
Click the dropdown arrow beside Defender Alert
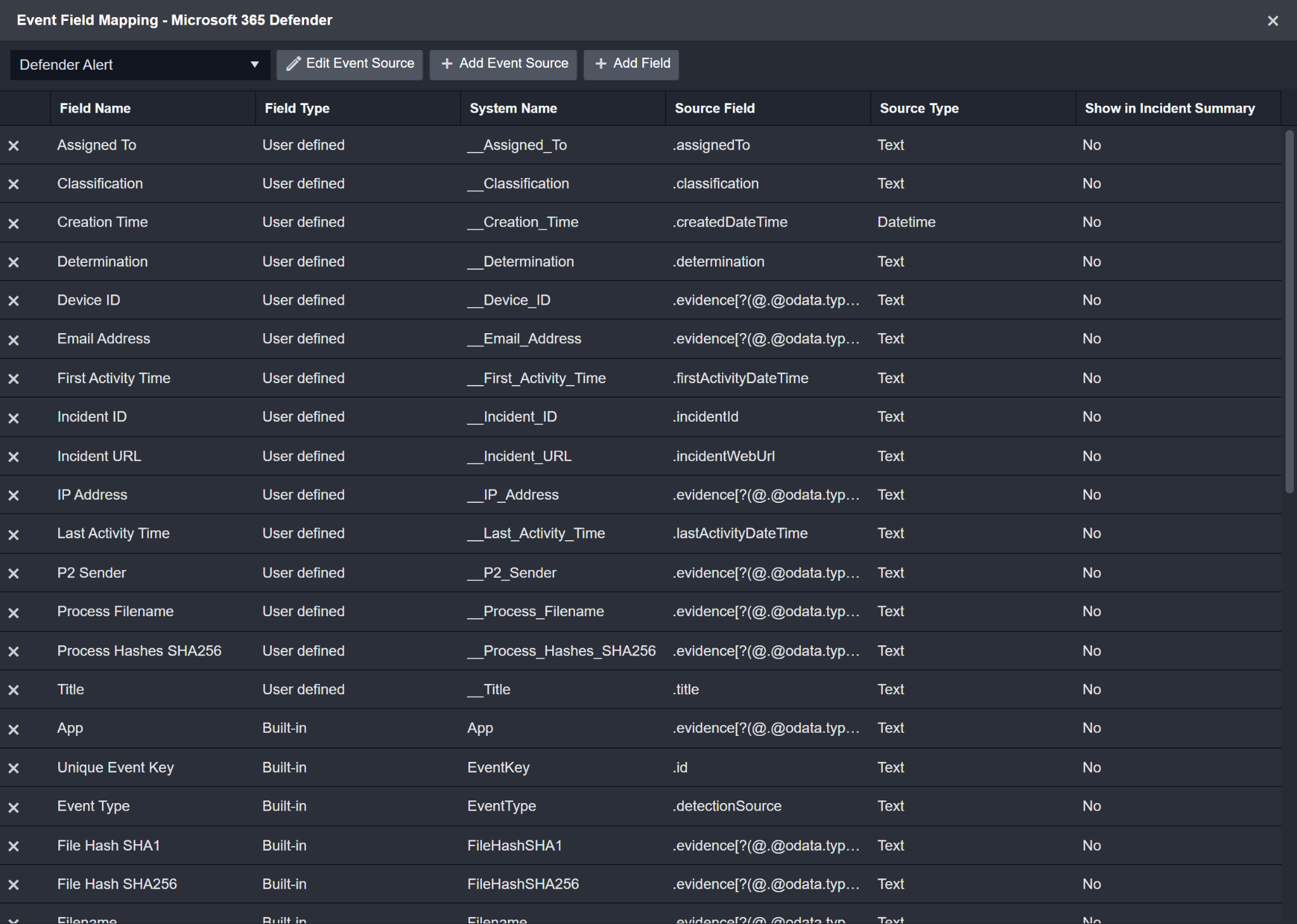point(255,65)
